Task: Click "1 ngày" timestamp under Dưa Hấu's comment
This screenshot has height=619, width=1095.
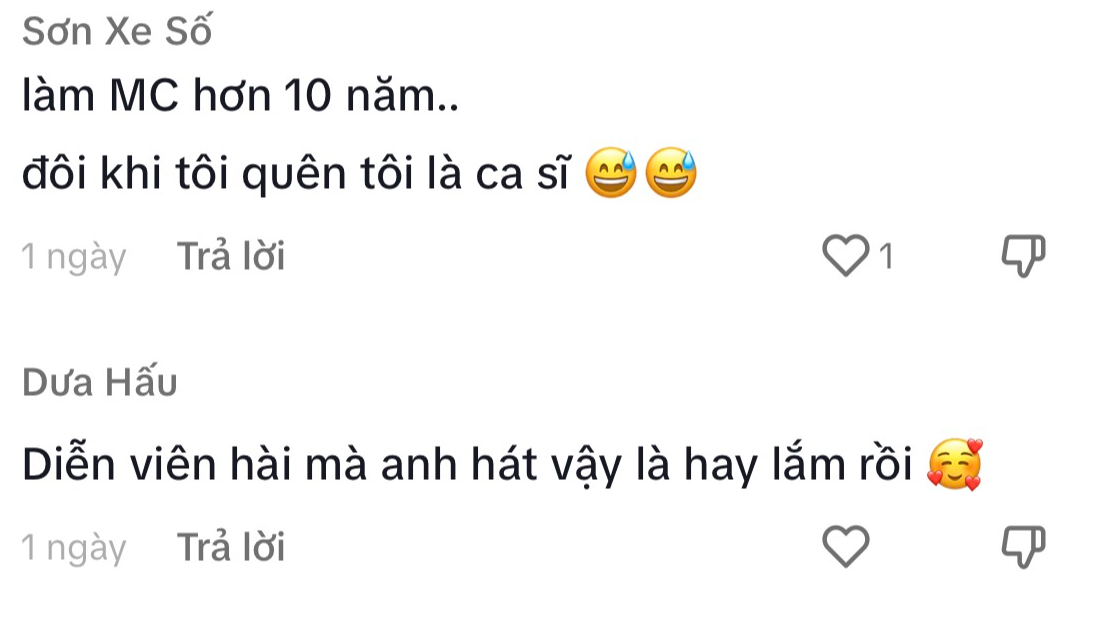Action: click(x=74, y=548)
